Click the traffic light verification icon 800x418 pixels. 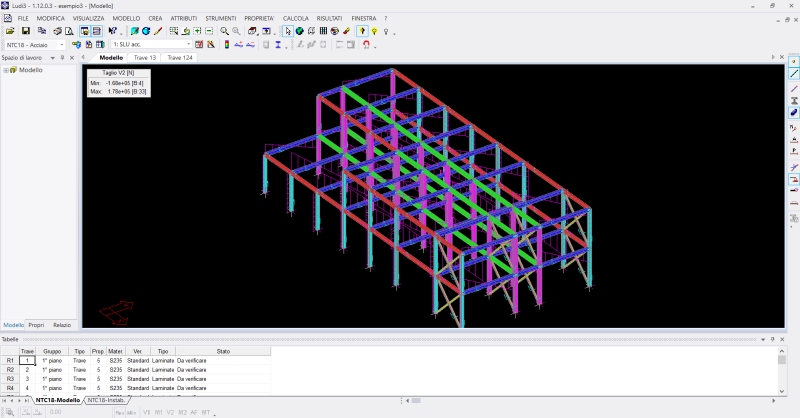[x=225, y=45]
